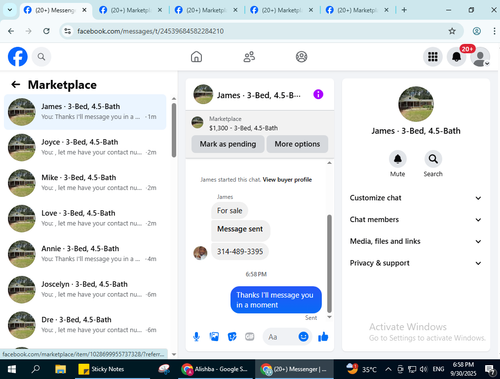Open the Facebook logo home link
Screen dimensions: 500x379
point(18,57)
